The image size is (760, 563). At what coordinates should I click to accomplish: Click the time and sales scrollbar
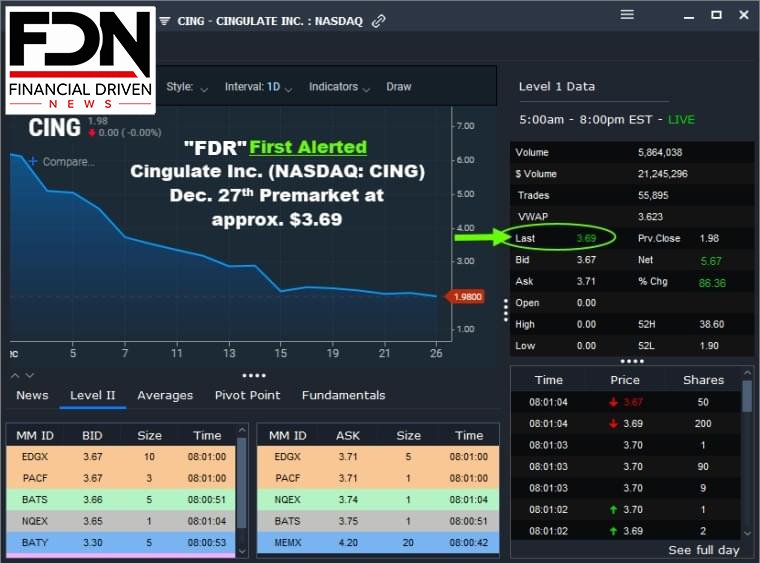[x=747, y=453]
